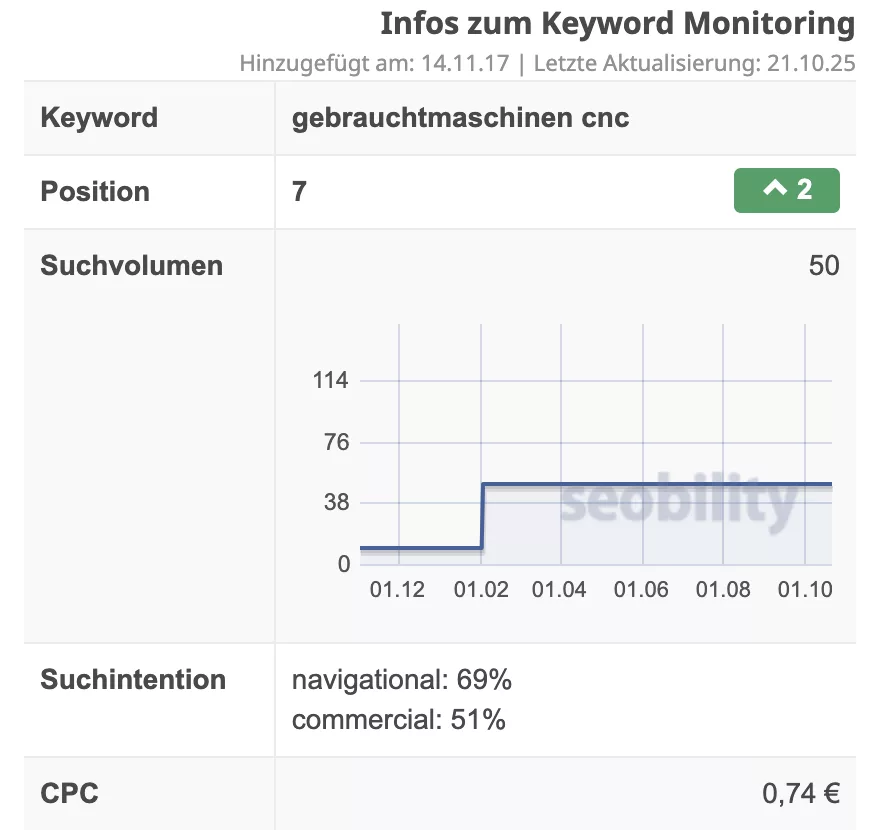Click the "Suchvolumen" row label
This screenshot has height=830, width=886.
(x=131, y=266)
